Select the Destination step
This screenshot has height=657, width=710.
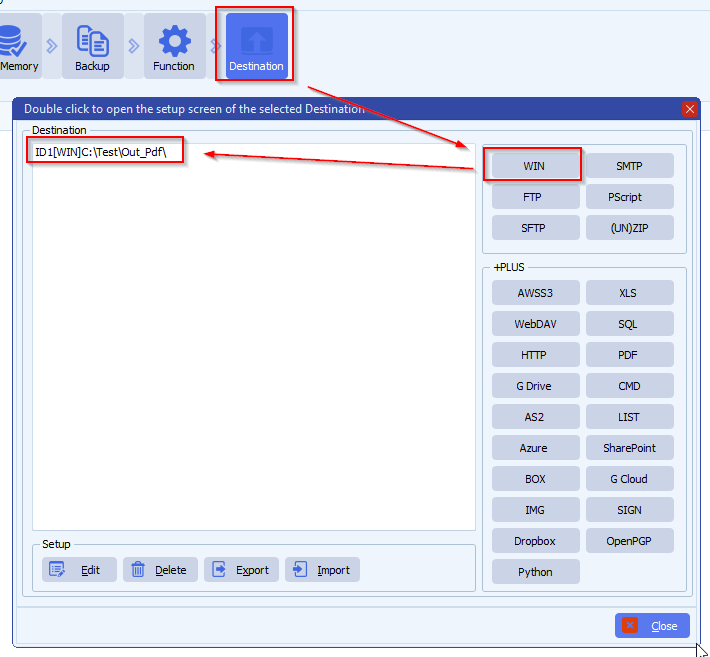tap(256, 46)
